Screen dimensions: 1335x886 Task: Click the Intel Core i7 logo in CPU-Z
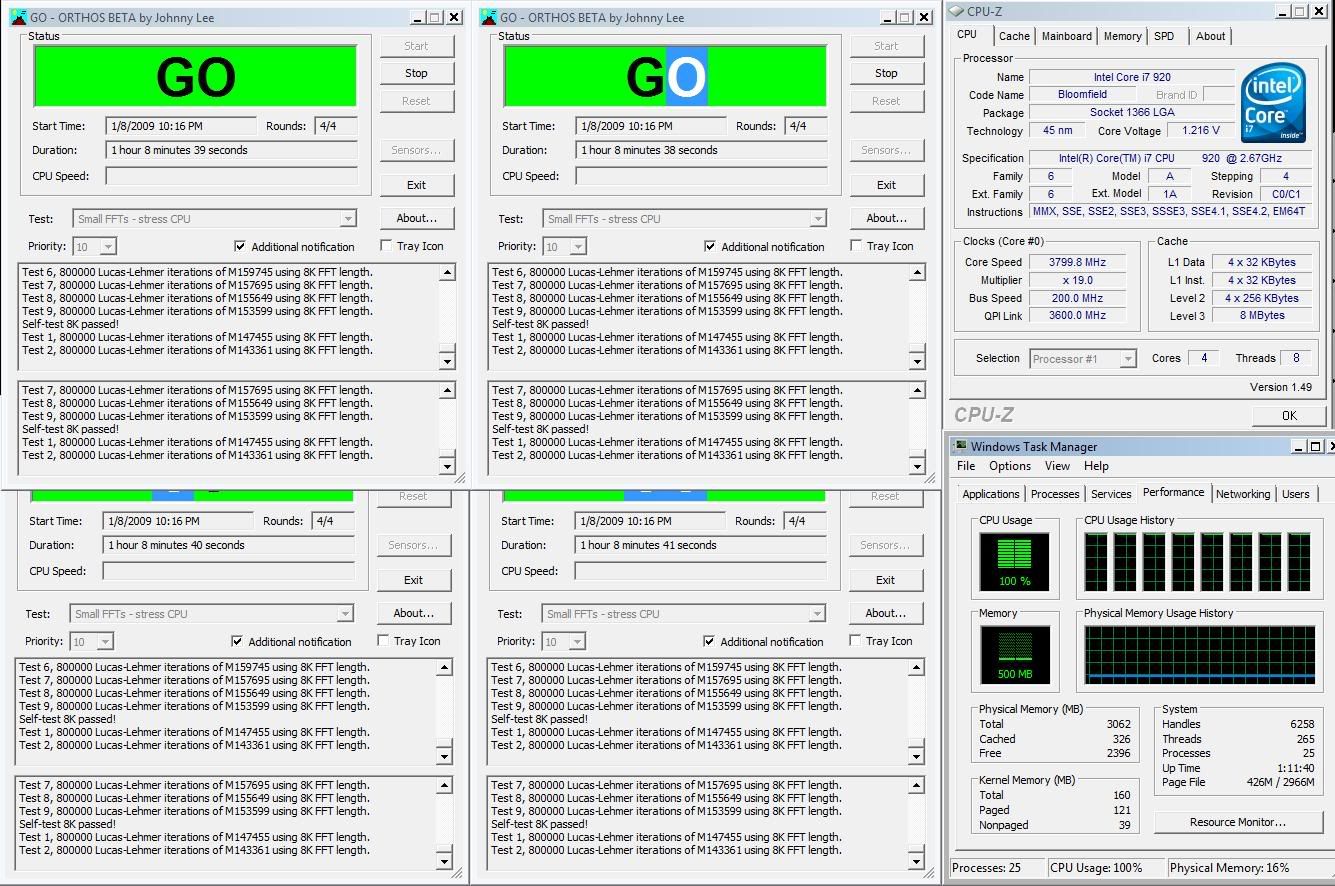point(1273,102)
